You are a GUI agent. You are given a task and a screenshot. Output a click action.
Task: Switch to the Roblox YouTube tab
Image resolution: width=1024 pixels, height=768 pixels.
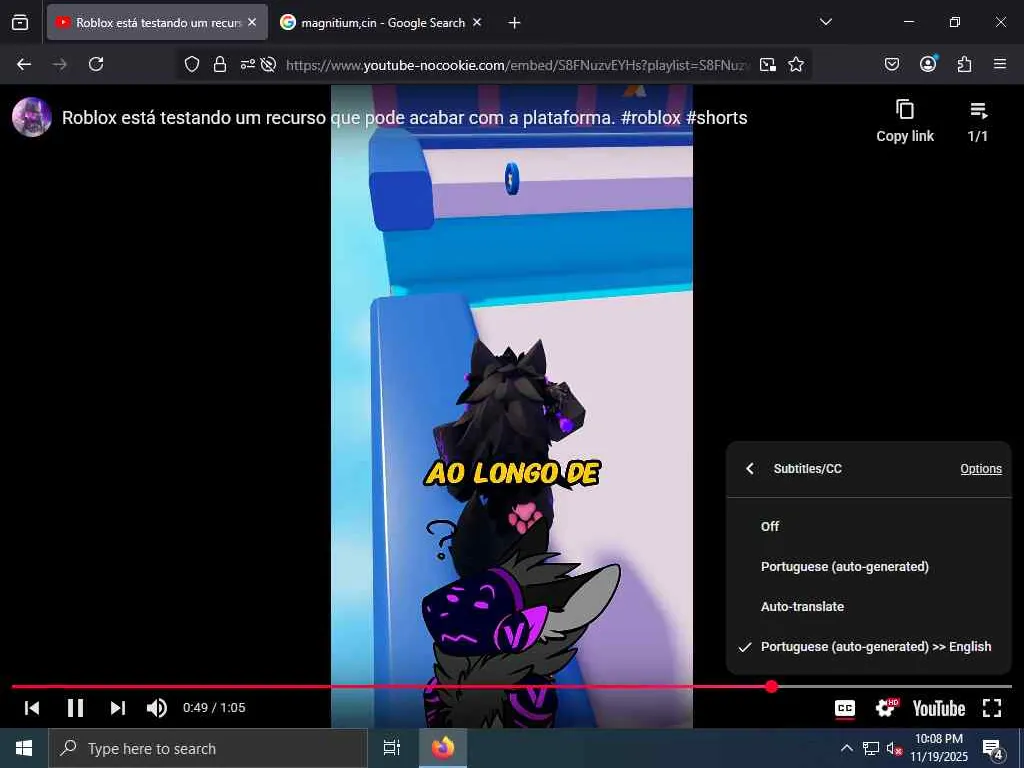(x=157, y=22)
